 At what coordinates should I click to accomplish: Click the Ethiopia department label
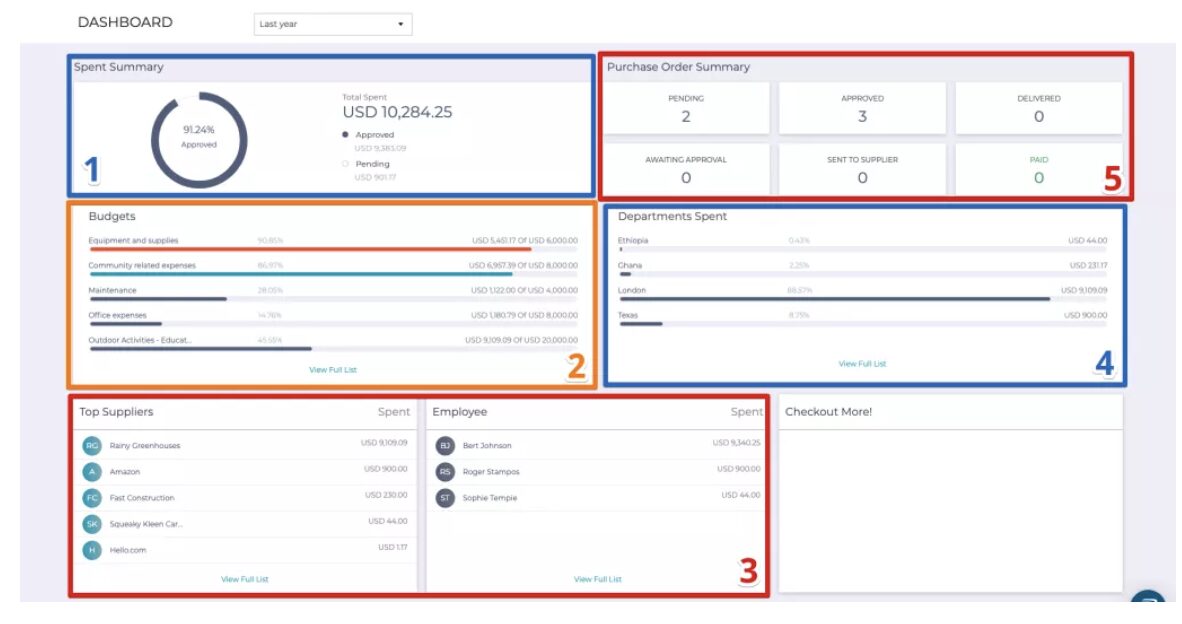(633, 240)
